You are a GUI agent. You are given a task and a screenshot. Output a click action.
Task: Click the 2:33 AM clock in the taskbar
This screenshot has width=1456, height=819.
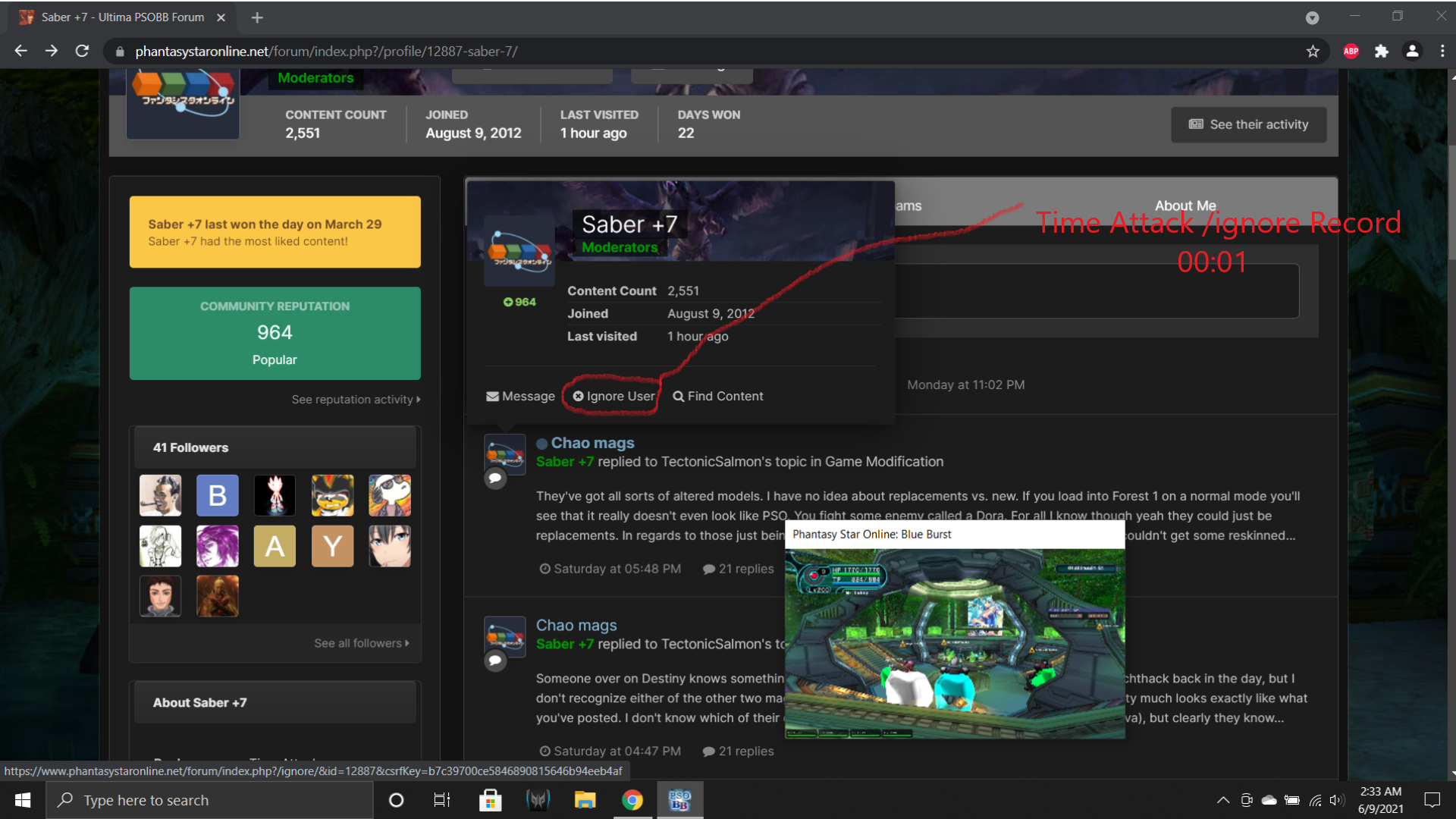click(x=1380, y=792)
